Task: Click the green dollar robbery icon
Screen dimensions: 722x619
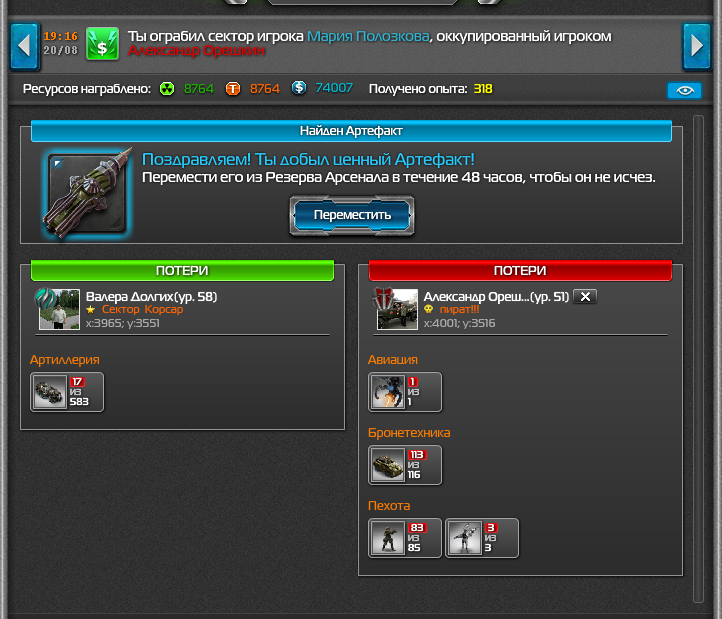Action: tap(102, 44)
